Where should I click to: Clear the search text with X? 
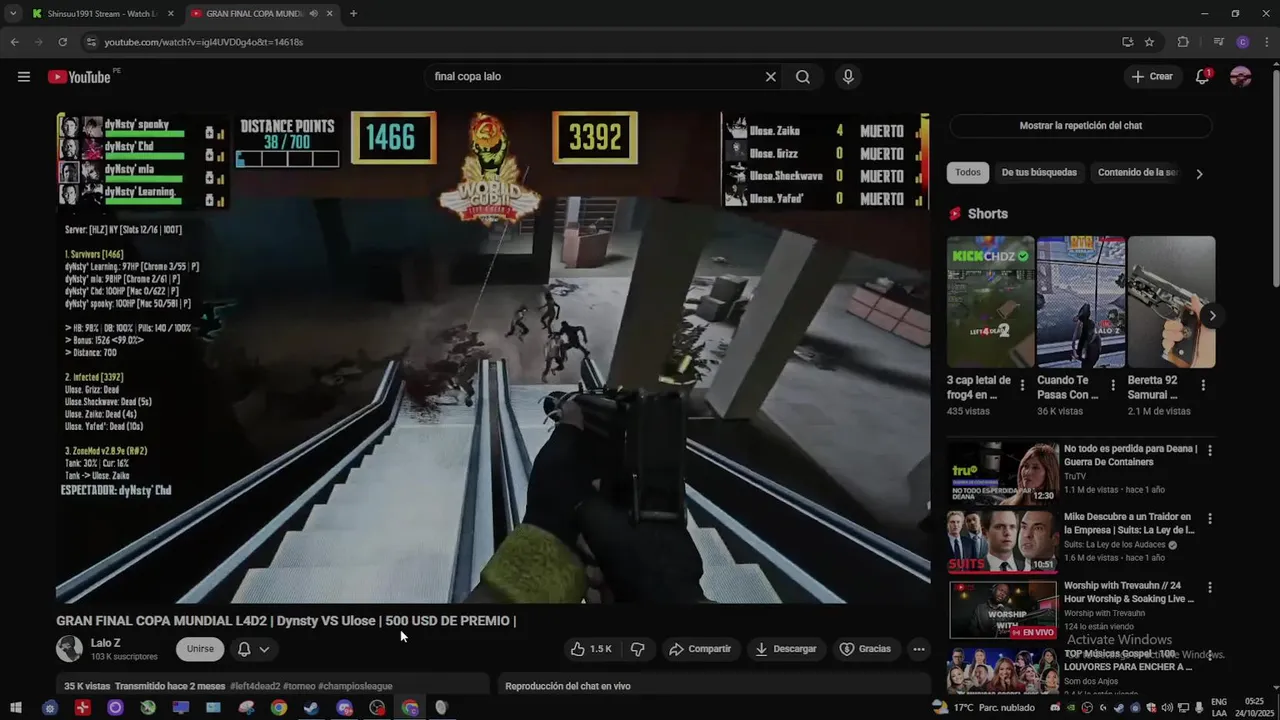point(771,77)
